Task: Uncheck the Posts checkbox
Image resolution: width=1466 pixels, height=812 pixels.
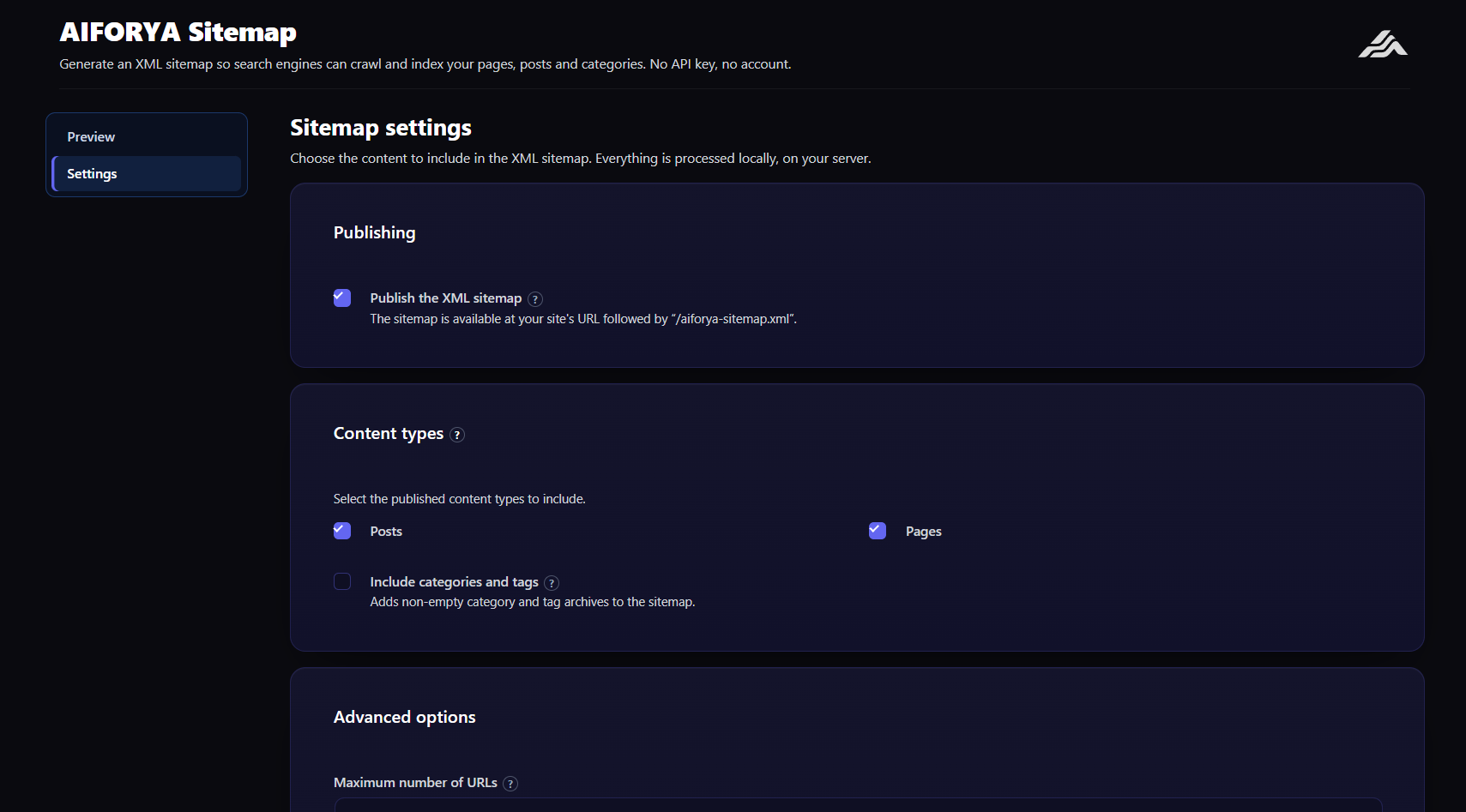Action: pos(342,531)
